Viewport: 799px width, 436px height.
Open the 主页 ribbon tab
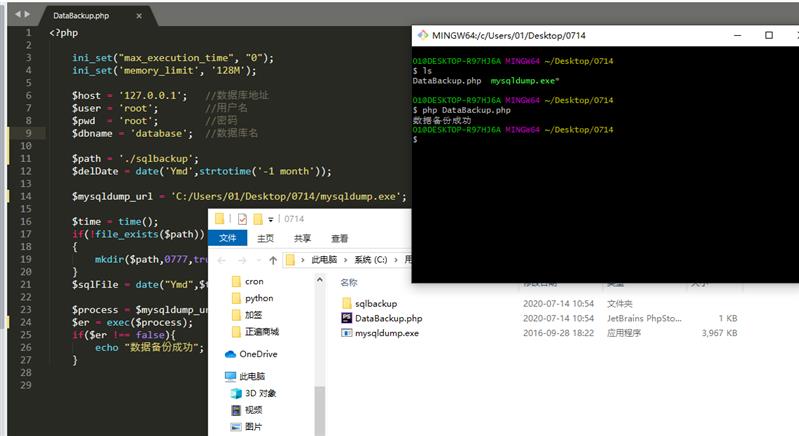[x=265, y=239]
